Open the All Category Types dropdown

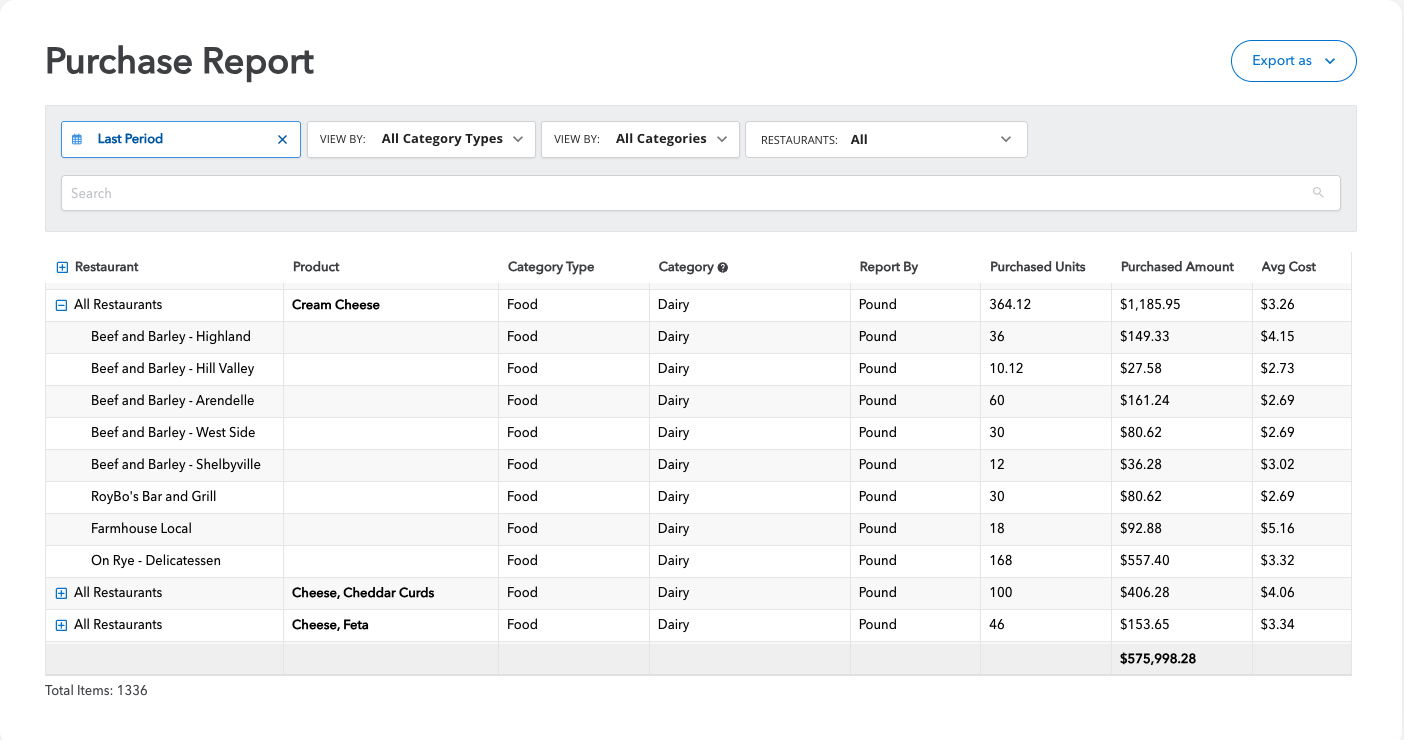pos(421,139)
